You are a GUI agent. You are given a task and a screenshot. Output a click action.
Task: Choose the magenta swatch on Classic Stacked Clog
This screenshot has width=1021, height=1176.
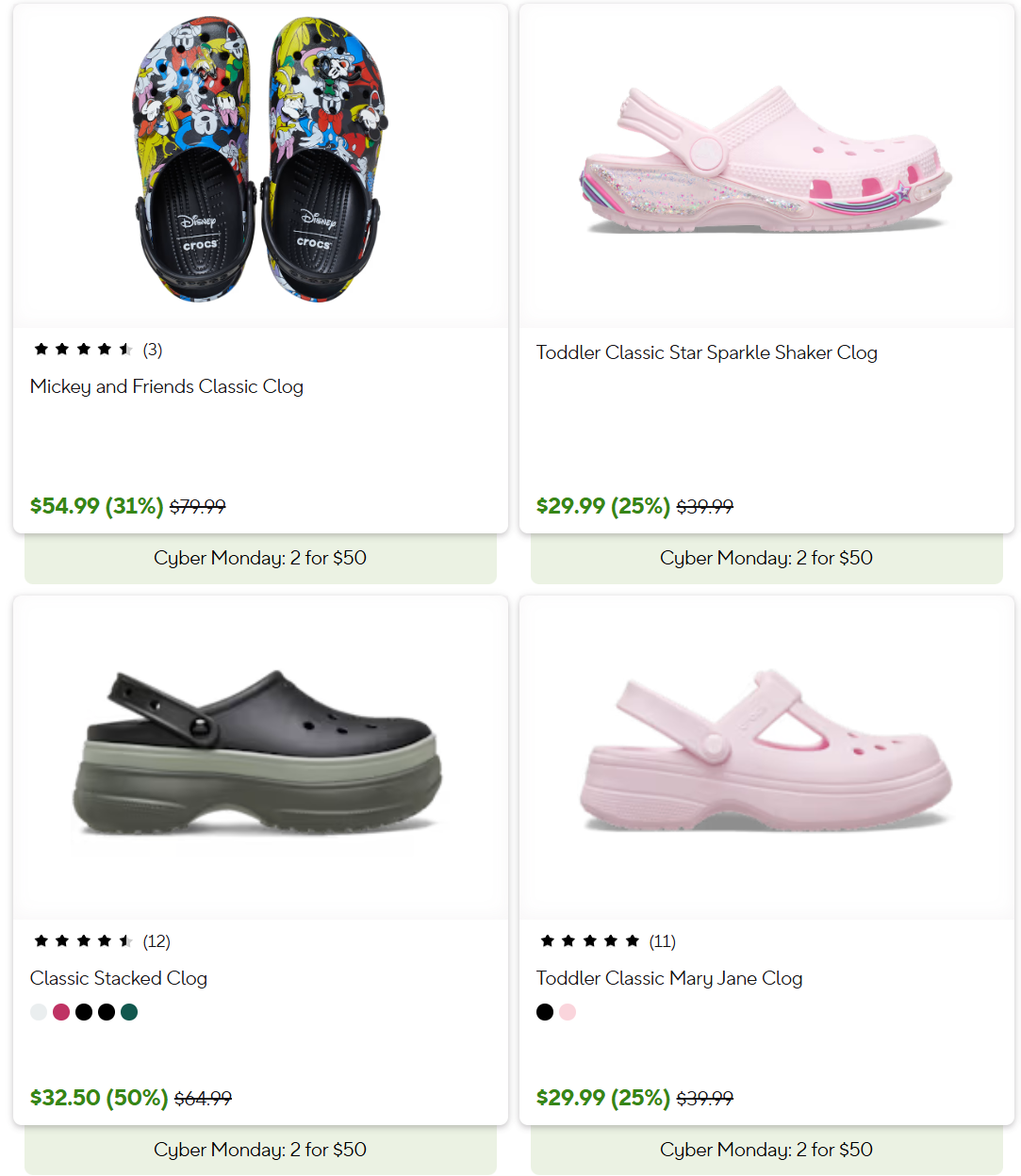coord(61,1012)
